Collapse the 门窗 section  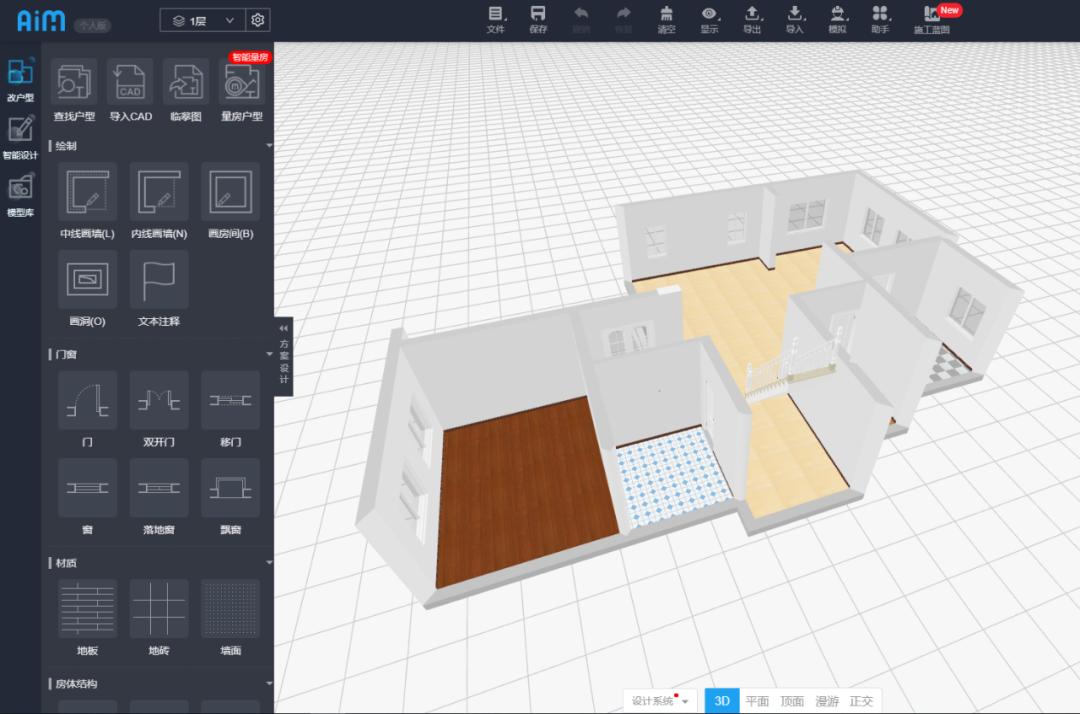(268, 354)
